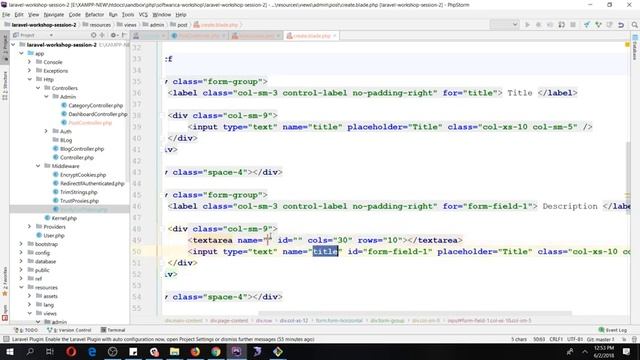Click the Run (play) toolbar icon
The height and width of the screenshot is (360, 640).
527,25
